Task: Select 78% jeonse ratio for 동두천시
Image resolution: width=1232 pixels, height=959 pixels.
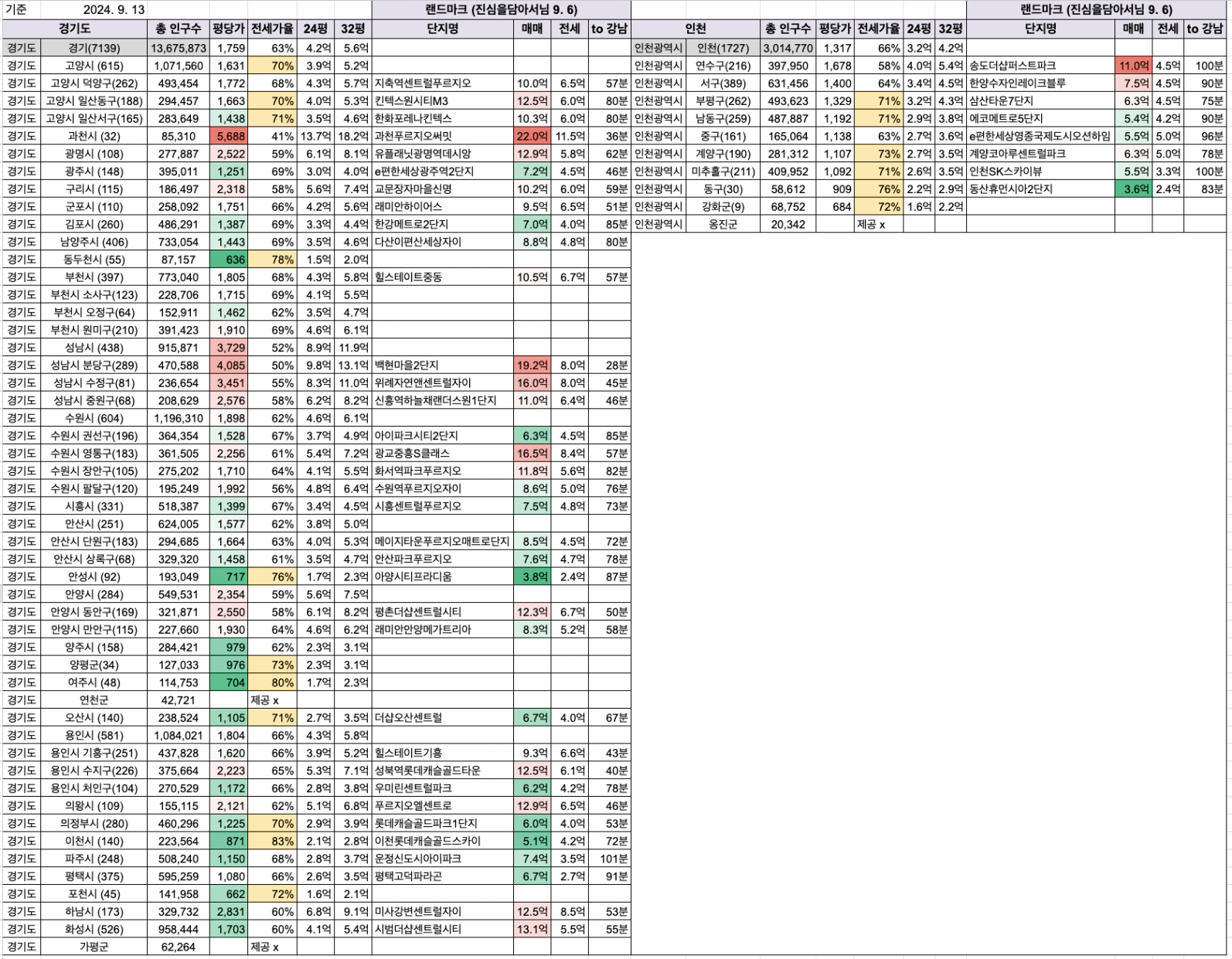Action: [272, 260]
